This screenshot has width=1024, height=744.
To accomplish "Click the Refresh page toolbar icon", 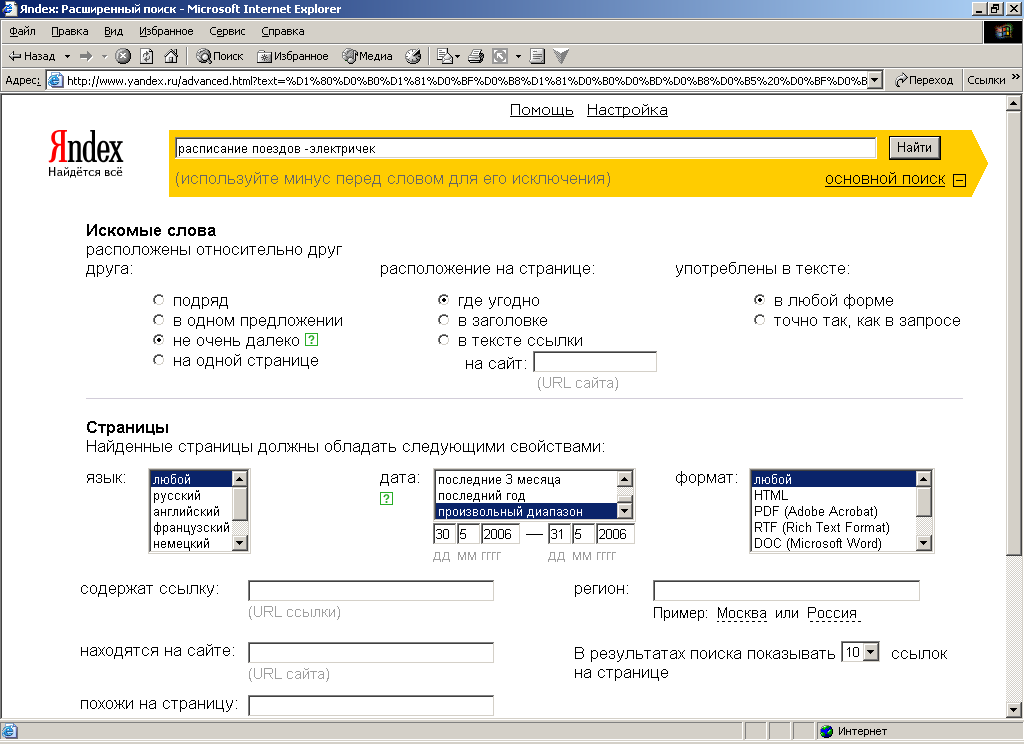I will pos(147,56).
